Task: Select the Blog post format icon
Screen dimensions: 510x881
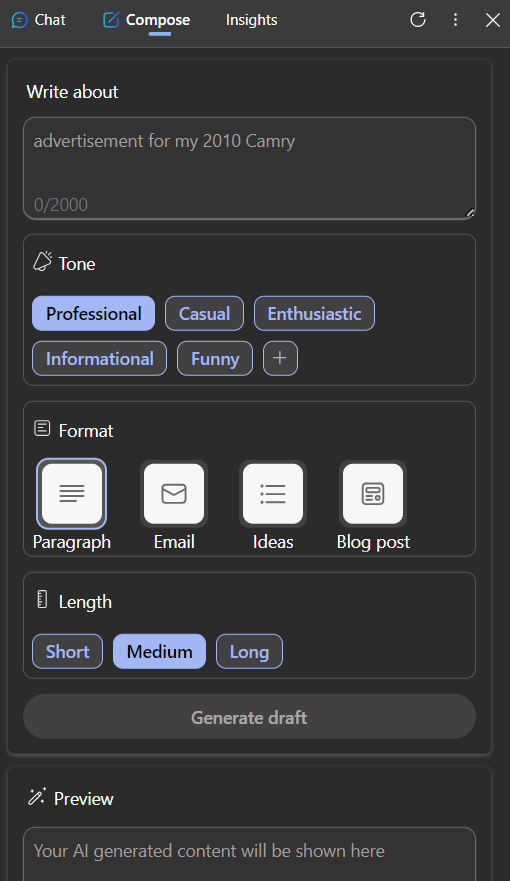Action: 373,494
